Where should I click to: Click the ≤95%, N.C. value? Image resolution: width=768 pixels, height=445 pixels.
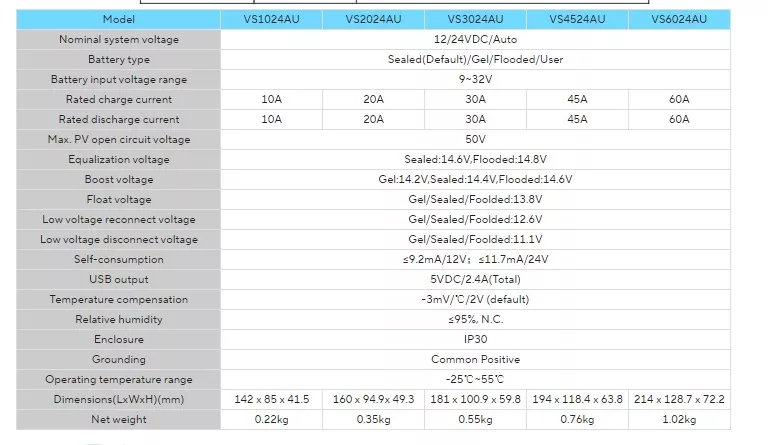pyautogui.click(x=475, y=320)
